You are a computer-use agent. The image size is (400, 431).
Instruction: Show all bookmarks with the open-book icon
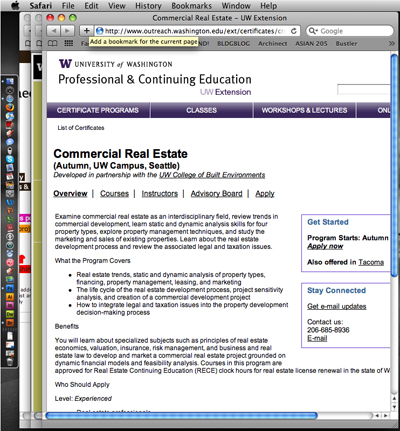[x=52, y=44]
